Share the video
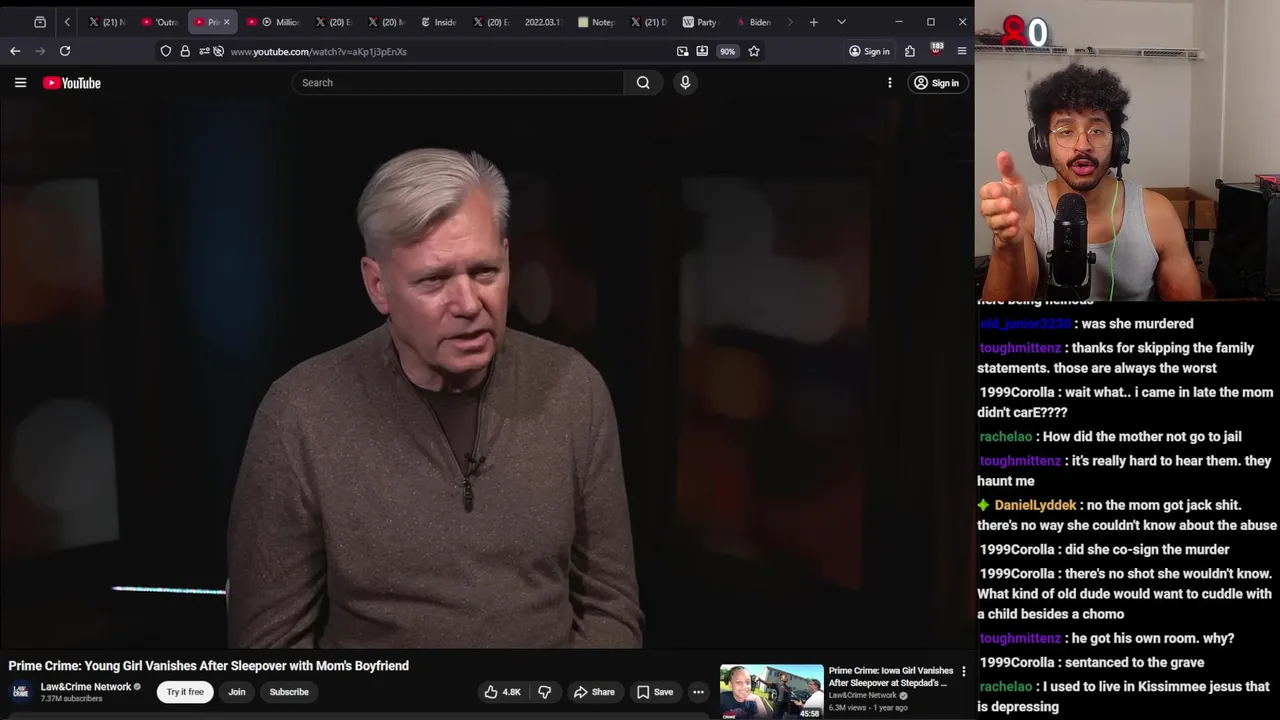The width and height of the screenshot is (1280, 720). tap(594, 692)
